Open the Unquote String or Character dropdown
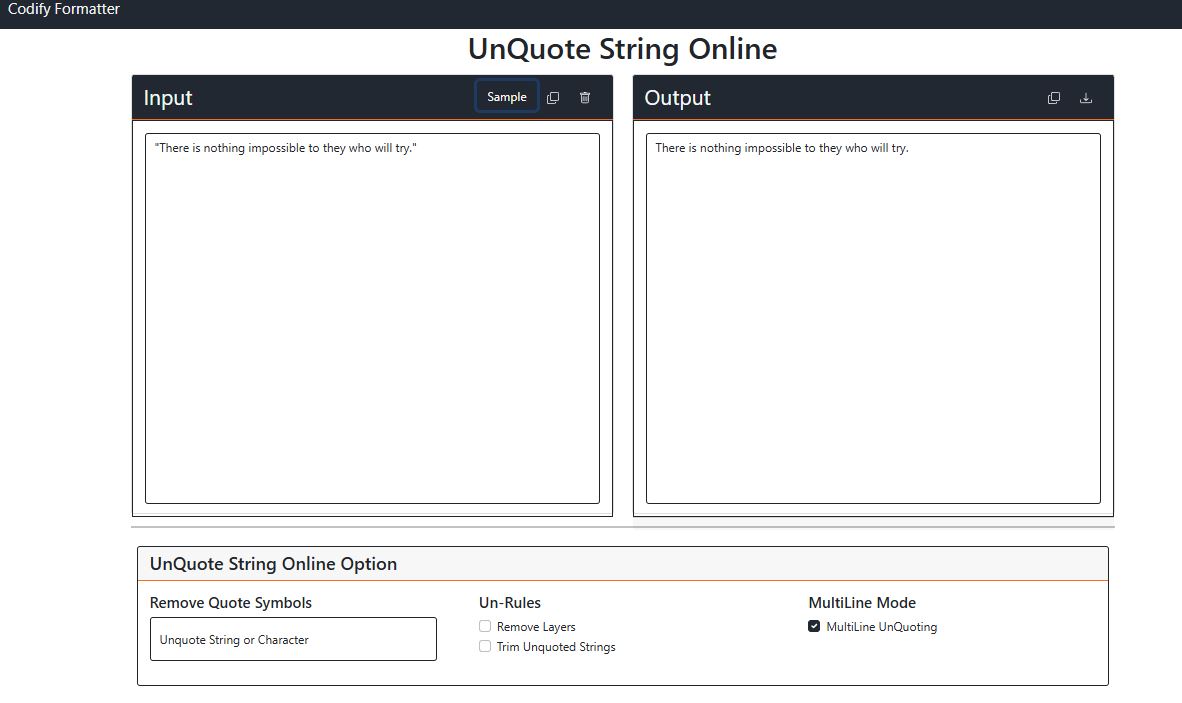This screenshot has width=1182, height=703. pyautogui.click(x=293, y=639)
